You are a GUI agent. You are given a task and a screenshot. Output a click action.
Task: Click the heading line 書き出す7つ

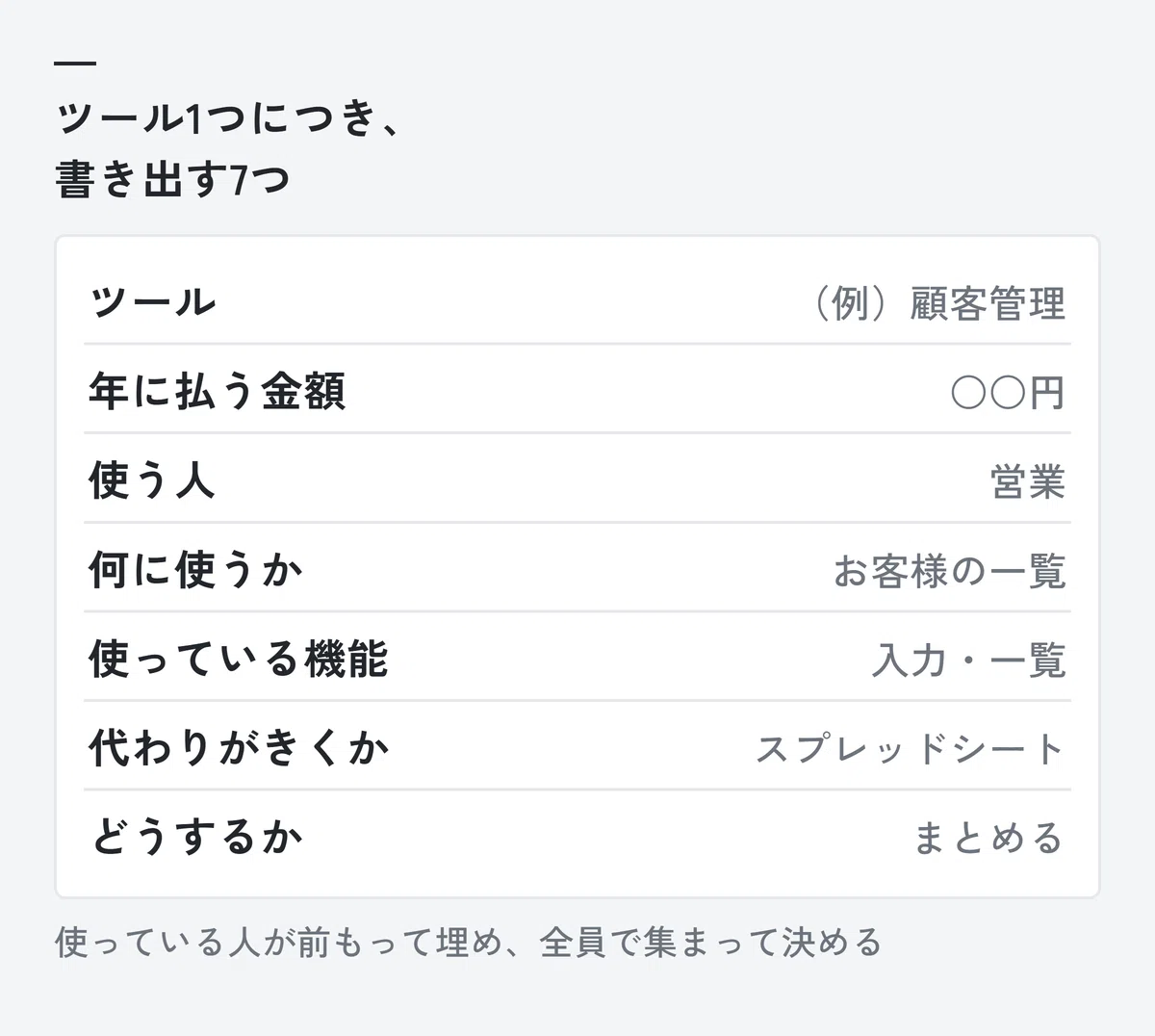[173, 179]
